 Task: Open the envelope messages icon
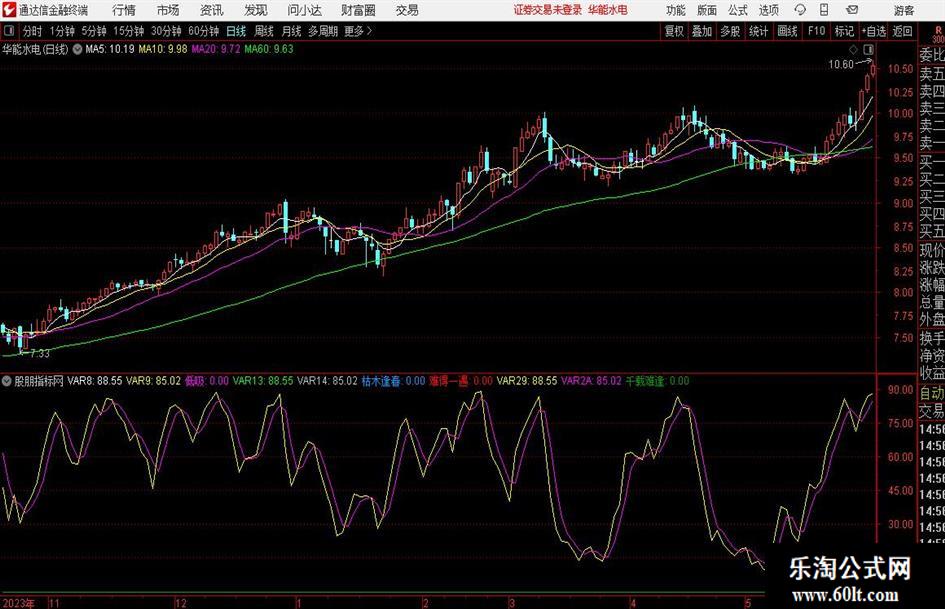click(x=852, y=10)
